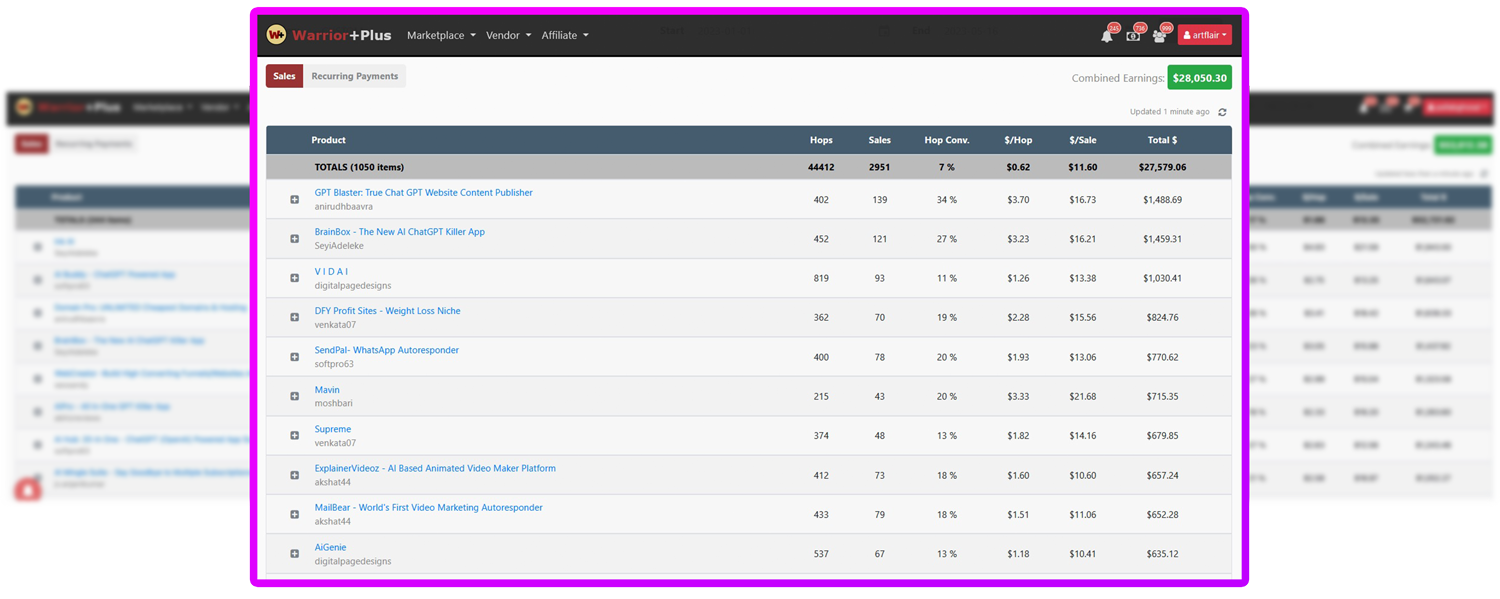Click the Combined Earnings green amount badge
The height and width of the screenshot is (599, 1500).
tap(1199, 78)
